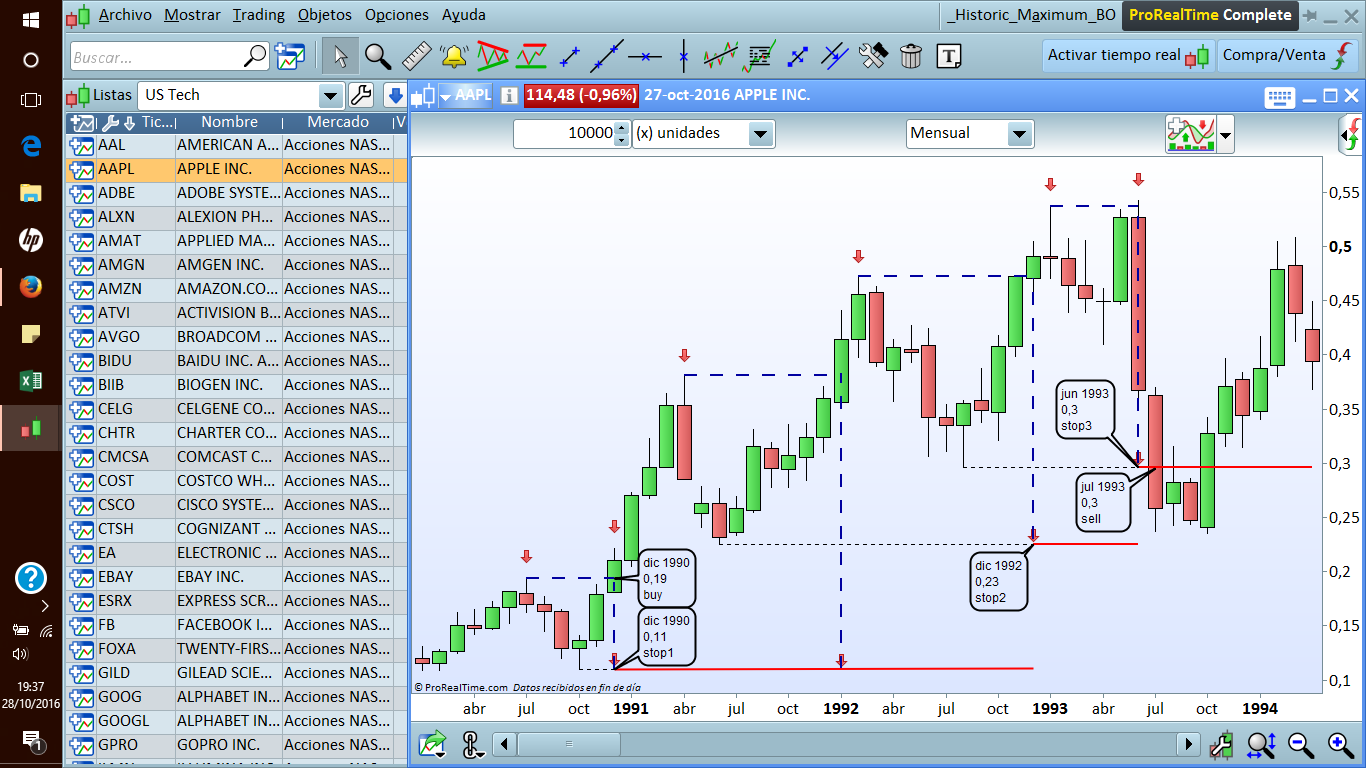Click the ProRealTime Complete button

(1210, 15)
